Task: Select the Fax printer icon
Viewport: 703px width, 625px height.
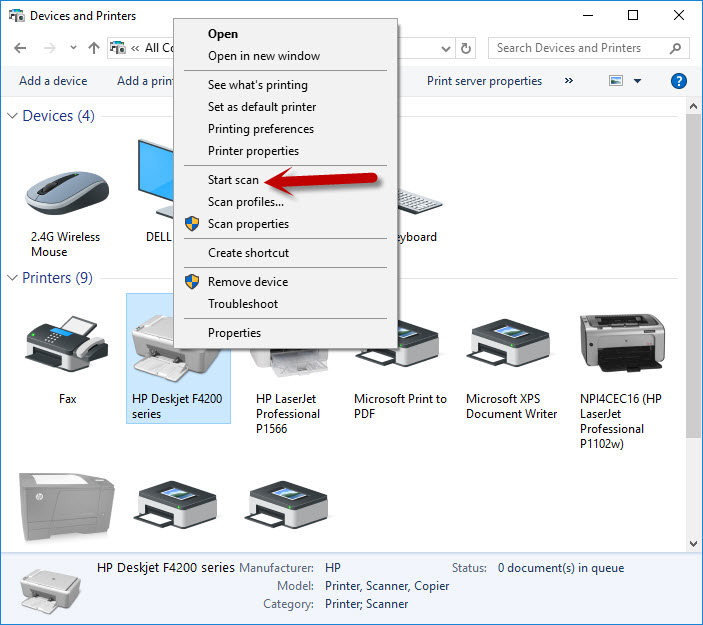Action: tap(67, 343)
